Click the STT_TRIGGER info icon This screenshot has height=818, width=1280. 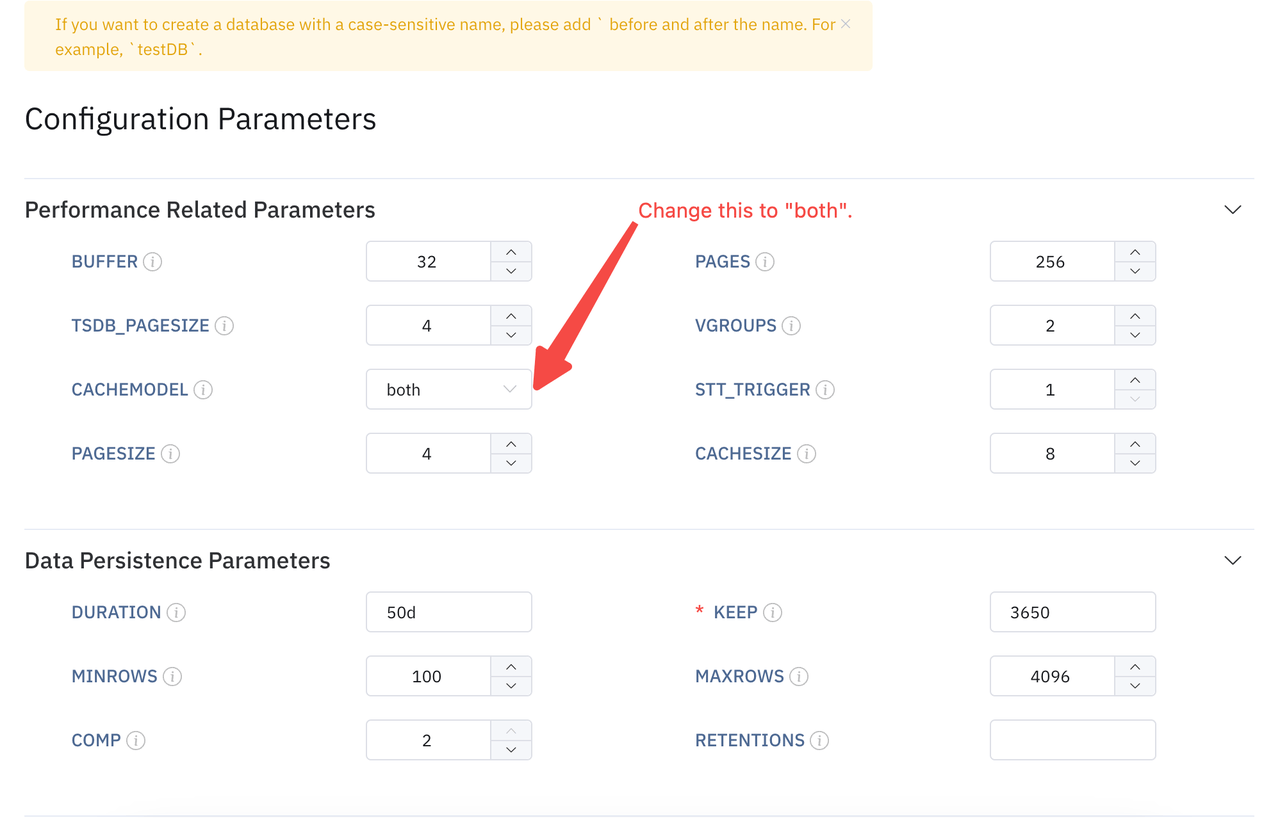tap(825, 390)
